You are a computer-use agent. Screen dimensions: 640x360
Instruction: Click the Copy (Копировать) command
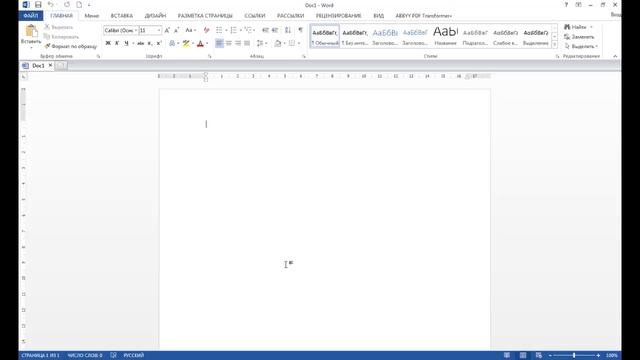pyautogui.click(x=61, y=37)
